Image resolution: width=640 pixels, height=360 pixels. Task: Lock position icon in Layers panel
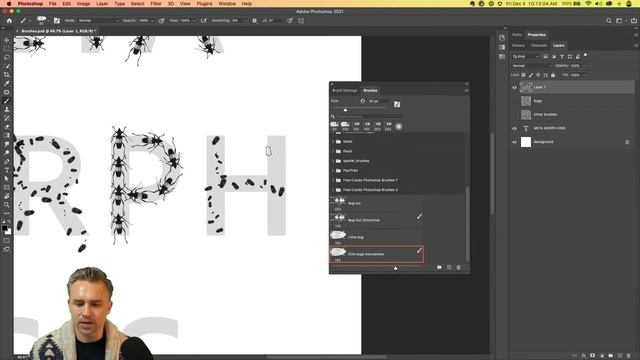tap(538, 75)
